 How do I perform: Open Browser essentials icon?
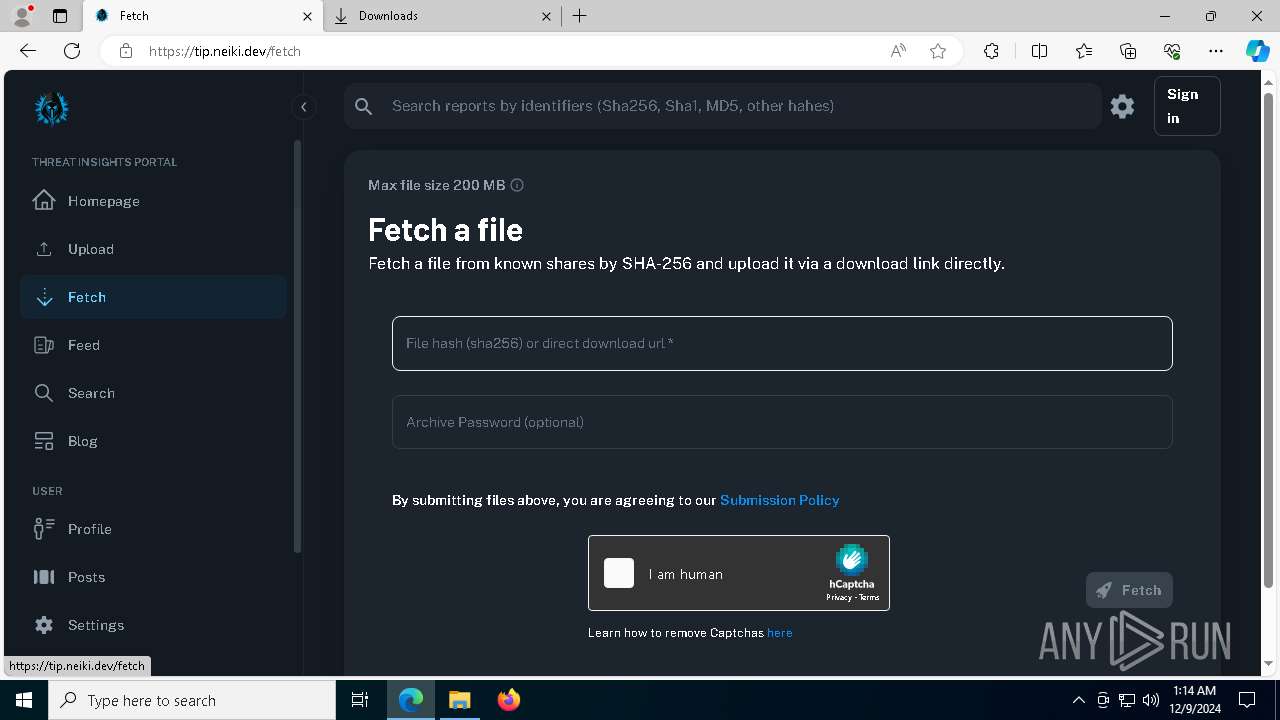pyautogui.click(x=1172, y=51)
